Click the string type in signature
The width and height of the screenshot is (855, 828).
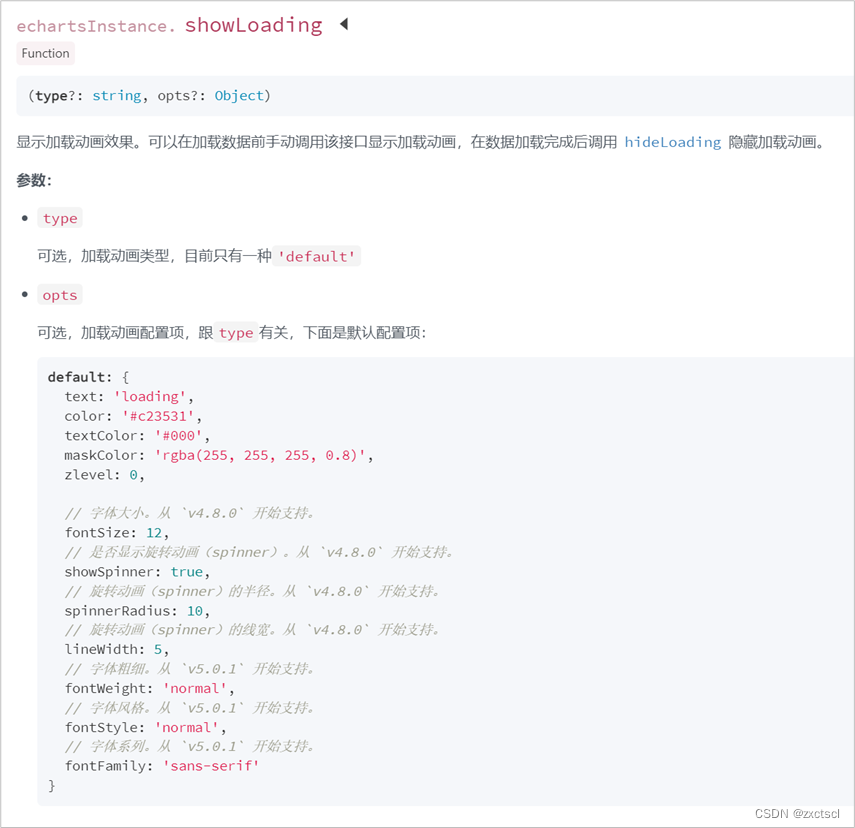[x=117, y=96]
